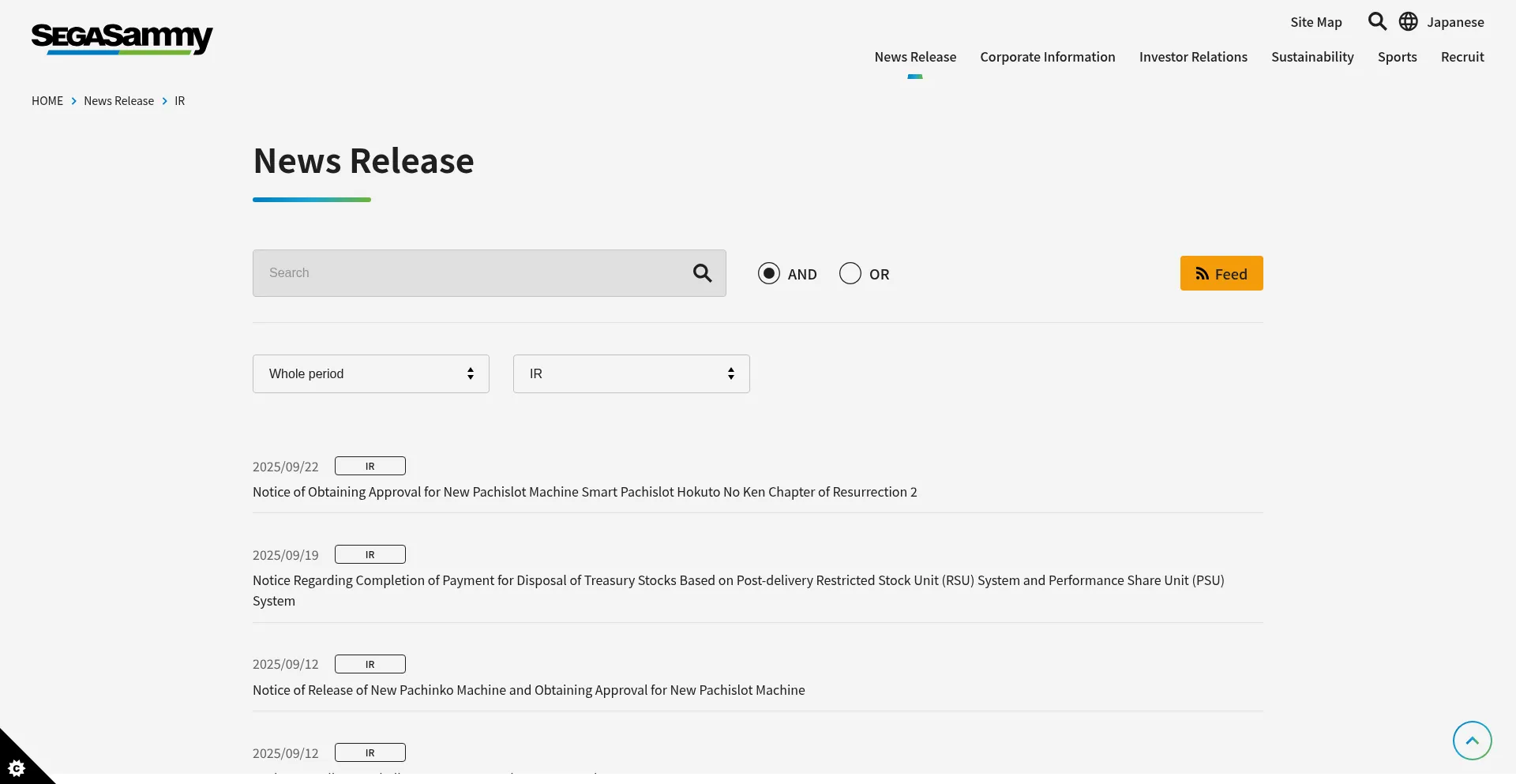Image resolution: width=1516 pixels, height=784 pixels.
Task: Open the Sports menu
Action: (x=1398, y=57)
